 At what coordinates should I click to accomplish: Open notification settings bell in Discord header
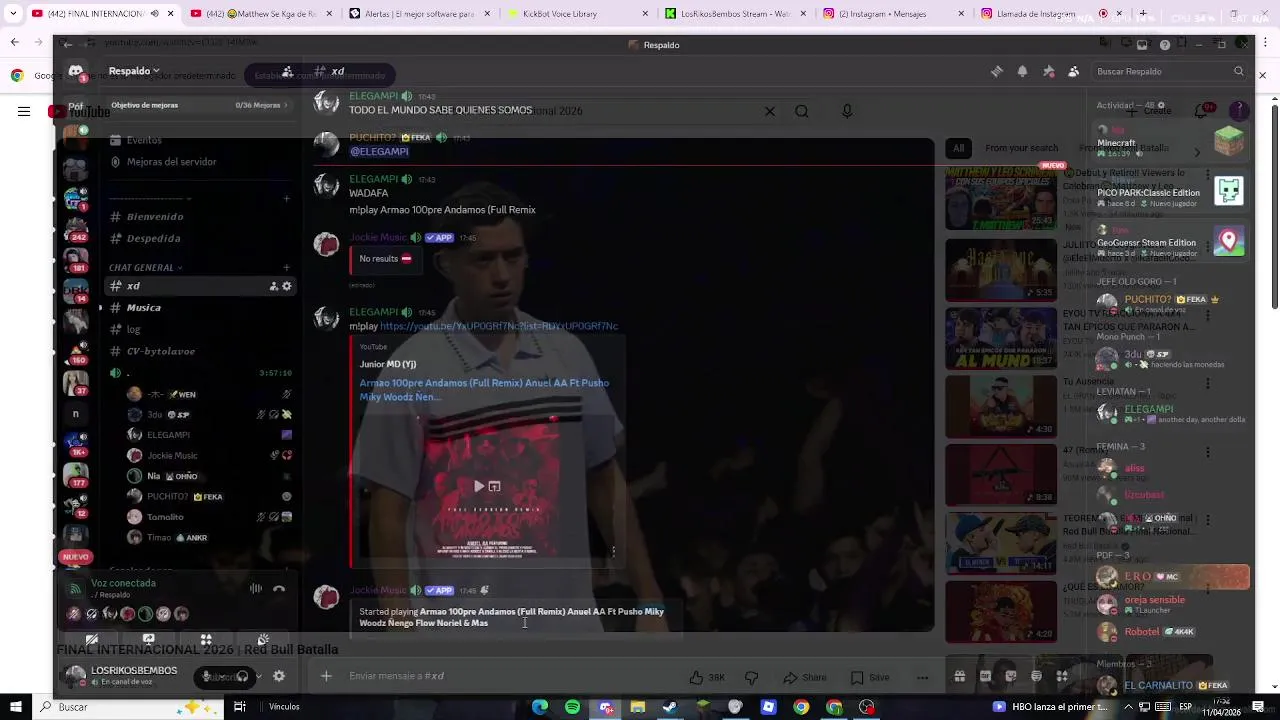pos(1022,71)
